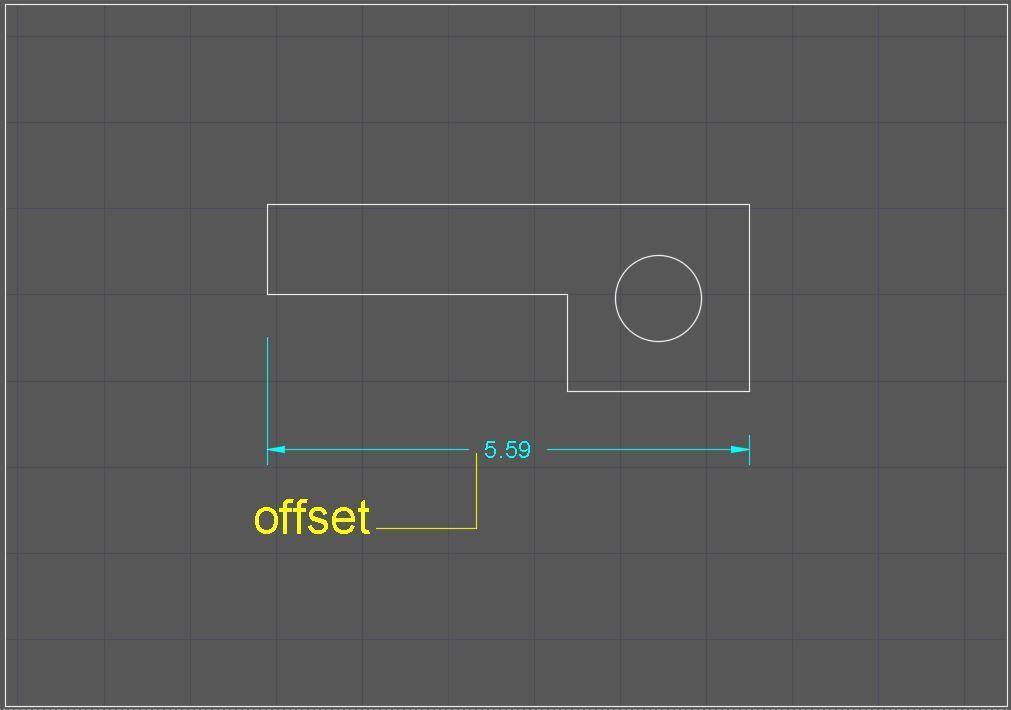Select the left cyan dimension arrowhead
This screenshot has width=1011, height=710.
click(x=276, y=449)
